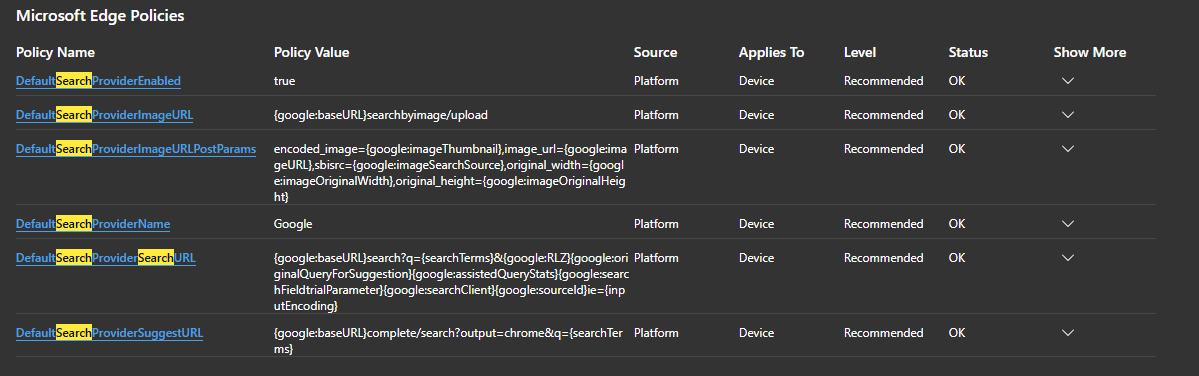
Task: Click Recommended level in DefaultSearchProviderSearchURL row
Action: tap(883, 258)
